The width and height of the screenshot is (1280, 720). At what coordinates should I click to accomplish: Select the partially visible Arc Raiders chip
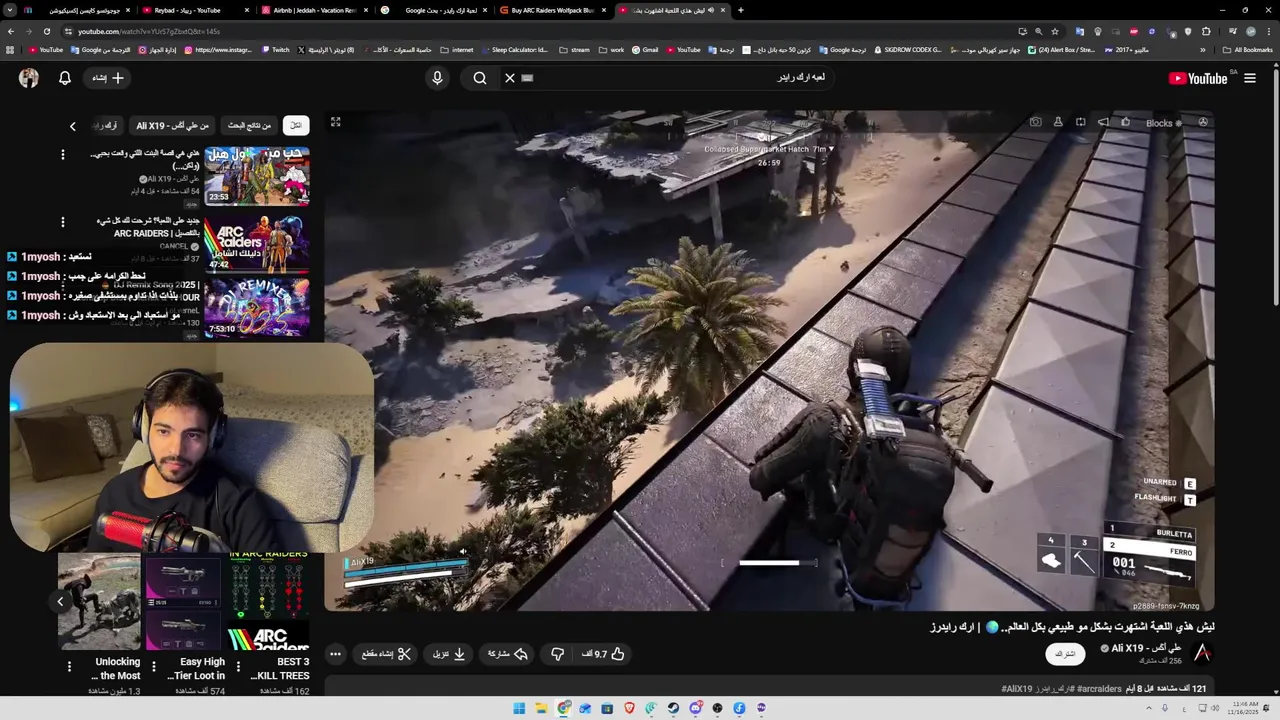tap(107, 125)
